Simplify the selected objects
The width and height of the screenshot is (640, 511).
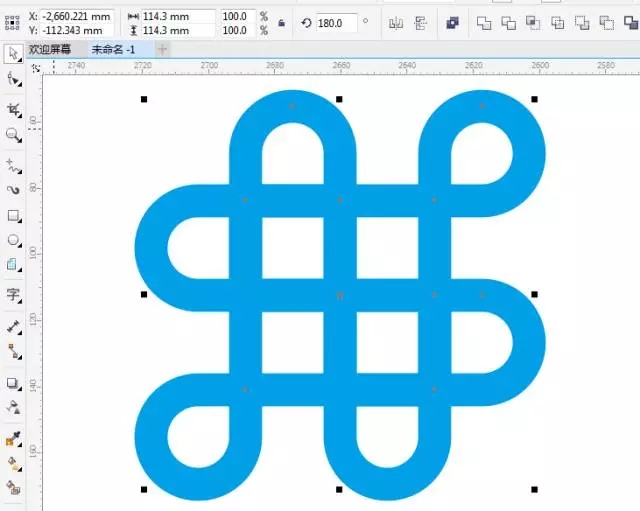click(x=558, y=23)
